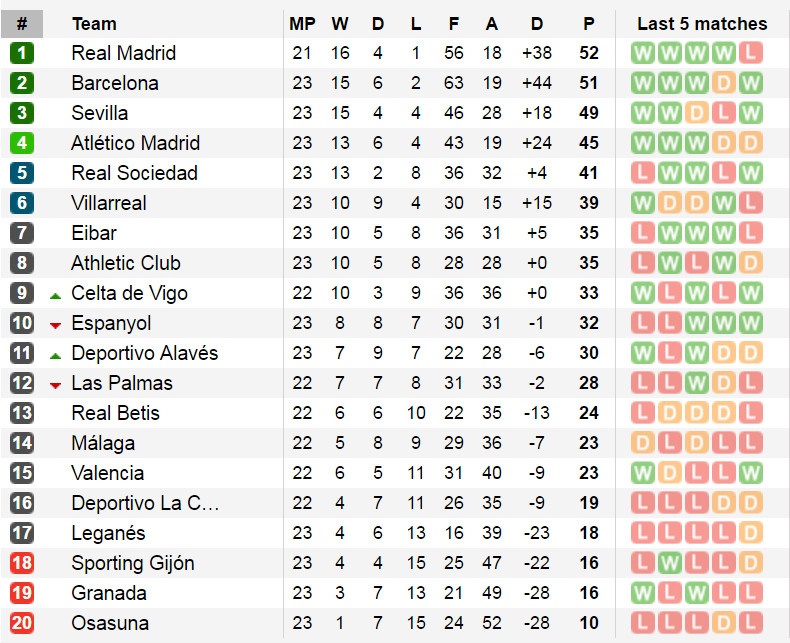Select the Valencia team name
The image size is (790, 643).
click(107, 473)
